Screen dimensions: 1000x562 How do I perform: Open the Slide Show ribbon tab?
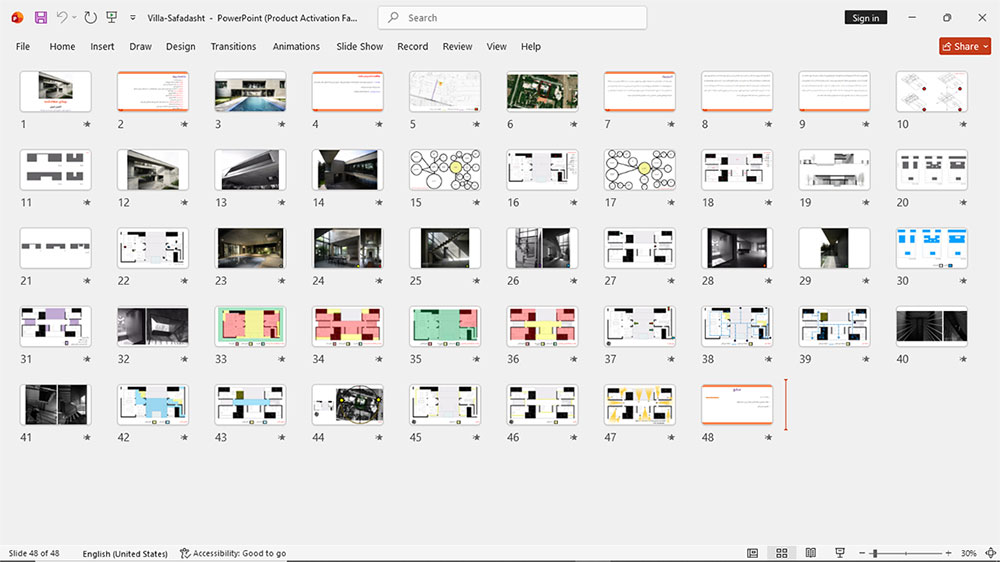tap(360, 47)
